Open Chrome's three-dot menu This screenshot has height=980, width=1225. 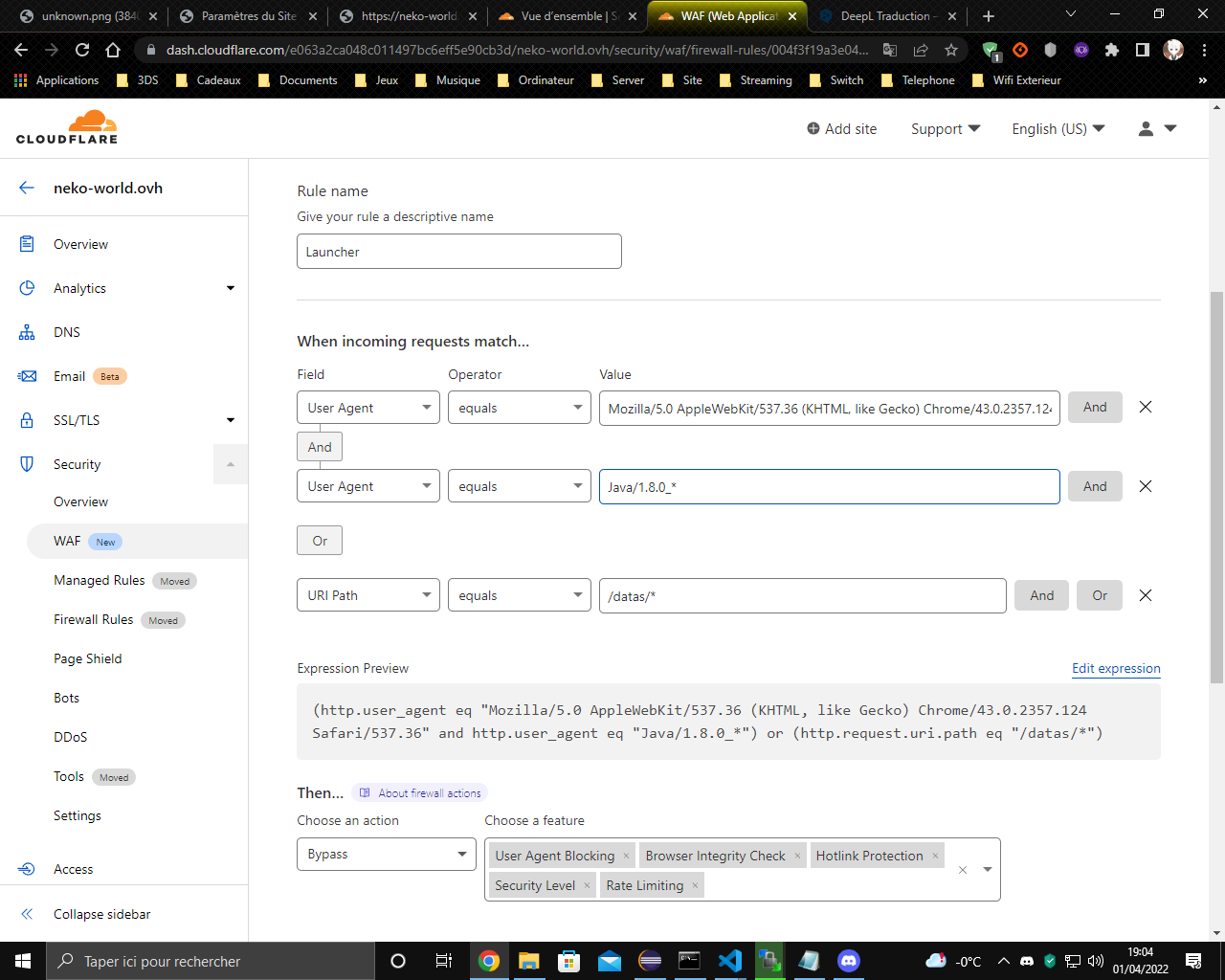click(1204, 50)
